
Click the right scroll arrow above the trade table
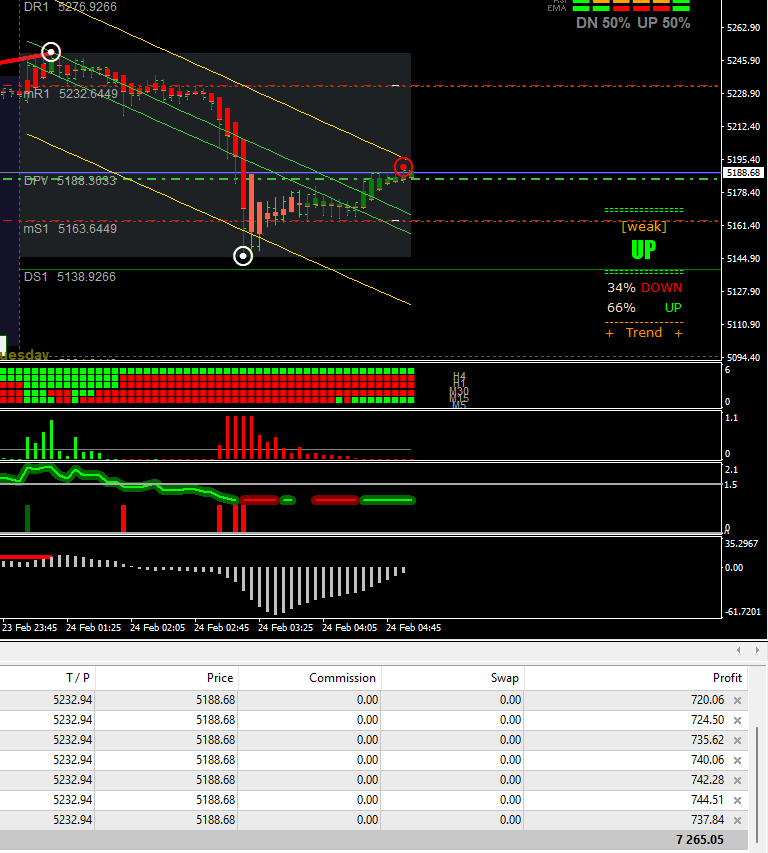tap(758, 650)
